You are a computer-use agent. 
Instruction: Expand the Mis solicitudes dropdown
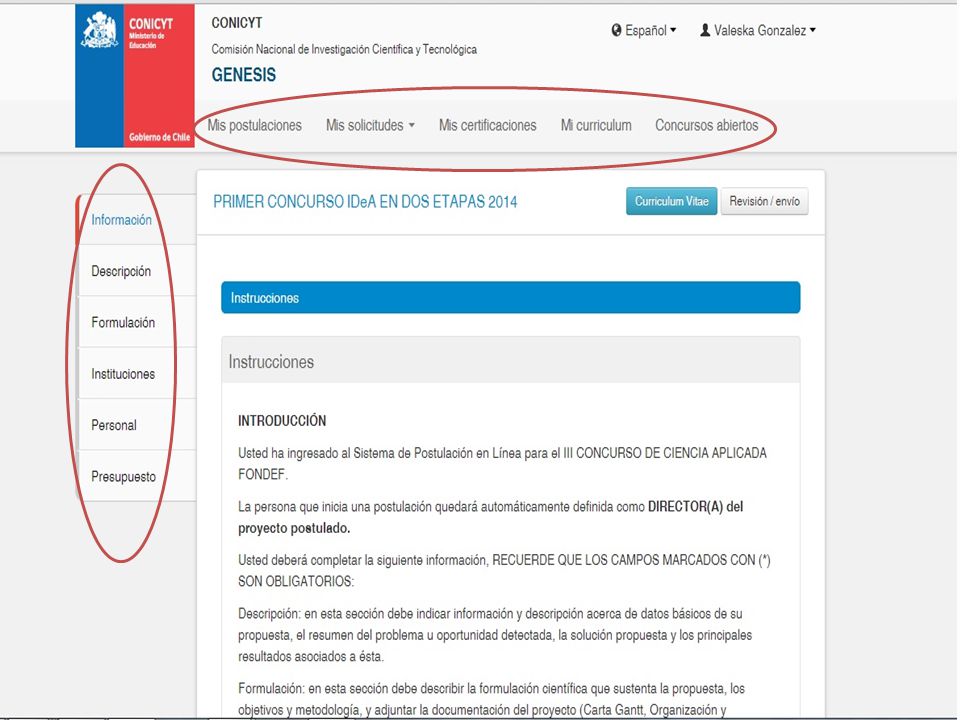pyautogui.click(x=370, y=126)
